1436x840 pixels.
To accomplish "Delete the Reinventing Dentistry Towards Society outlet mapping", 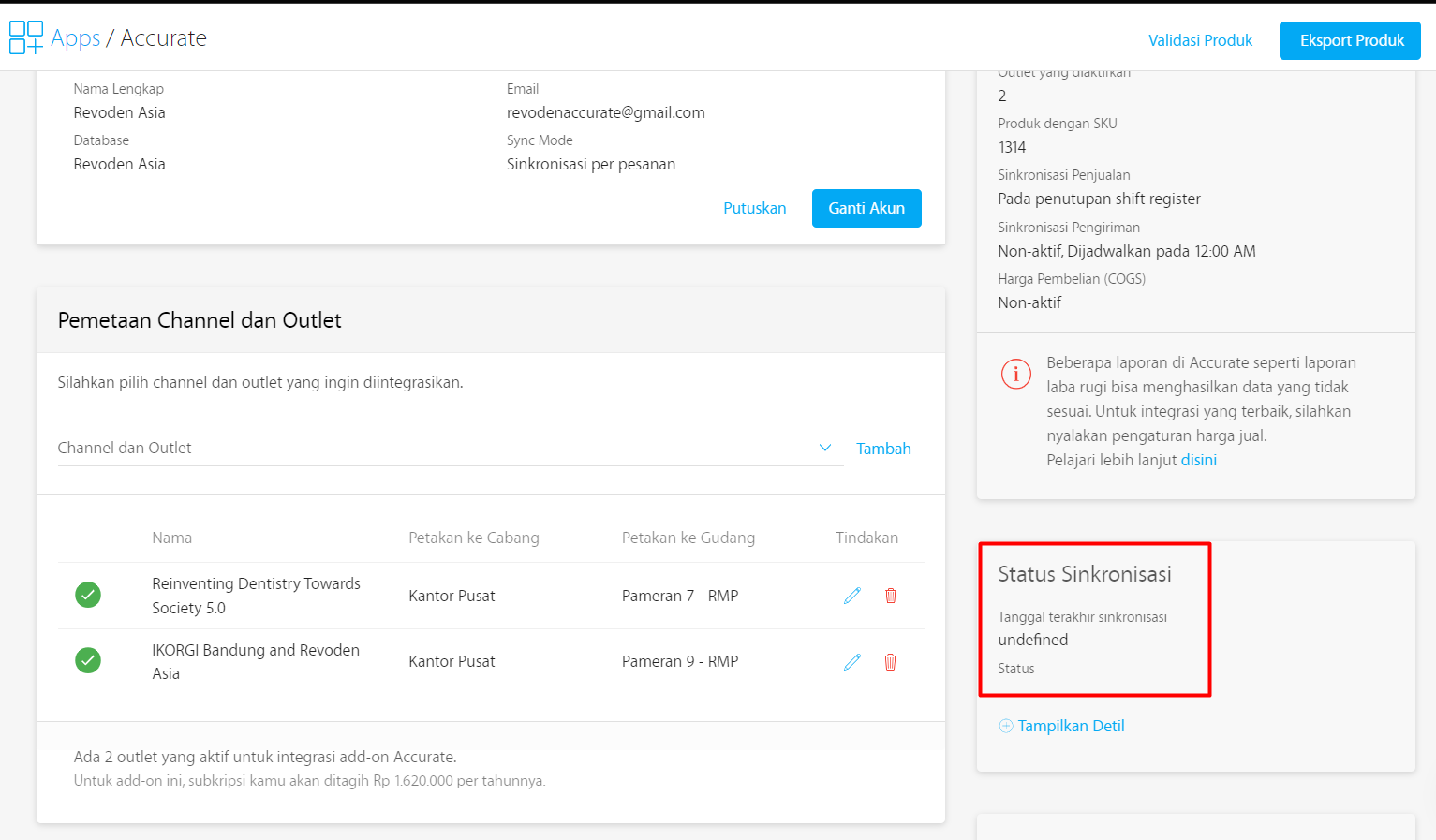I will tap(890, 596).
